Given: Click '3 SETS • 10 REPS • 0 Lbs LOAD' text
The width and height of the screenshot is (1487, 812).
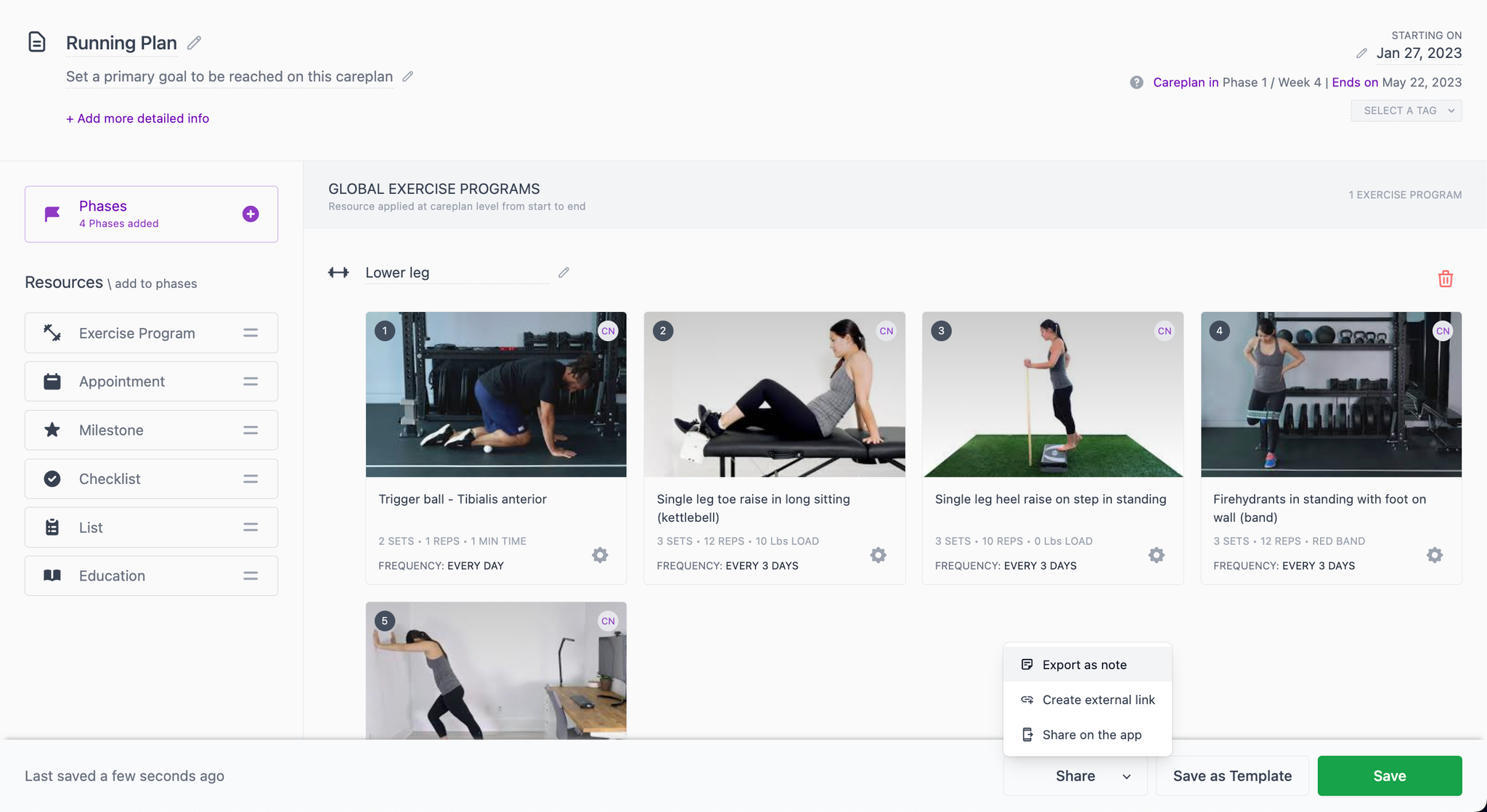Looking at the screenshot, I should [x=1014, y=541].
